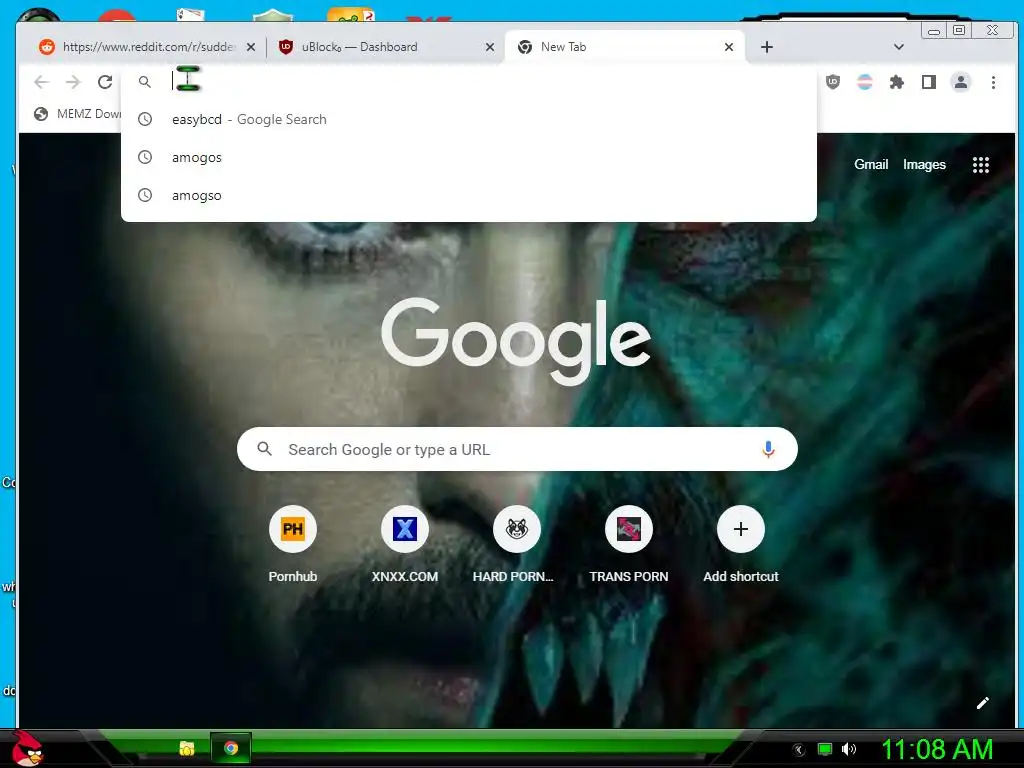Open the 11:08 AM taskbar clock

coord(936,749)
